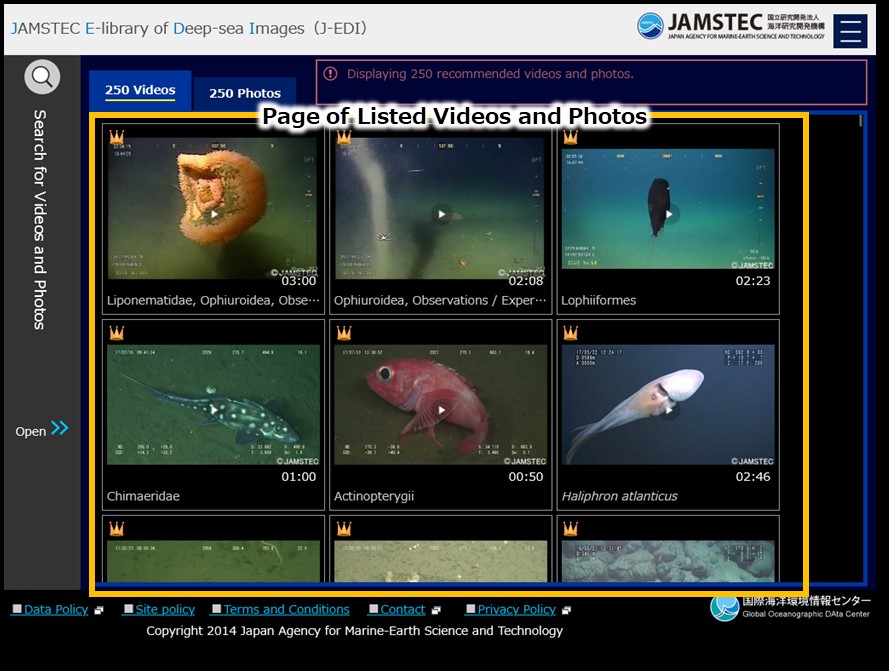
Task: Click the crown icon on the bottom-middle partial card
Action: tap(344, 529)
